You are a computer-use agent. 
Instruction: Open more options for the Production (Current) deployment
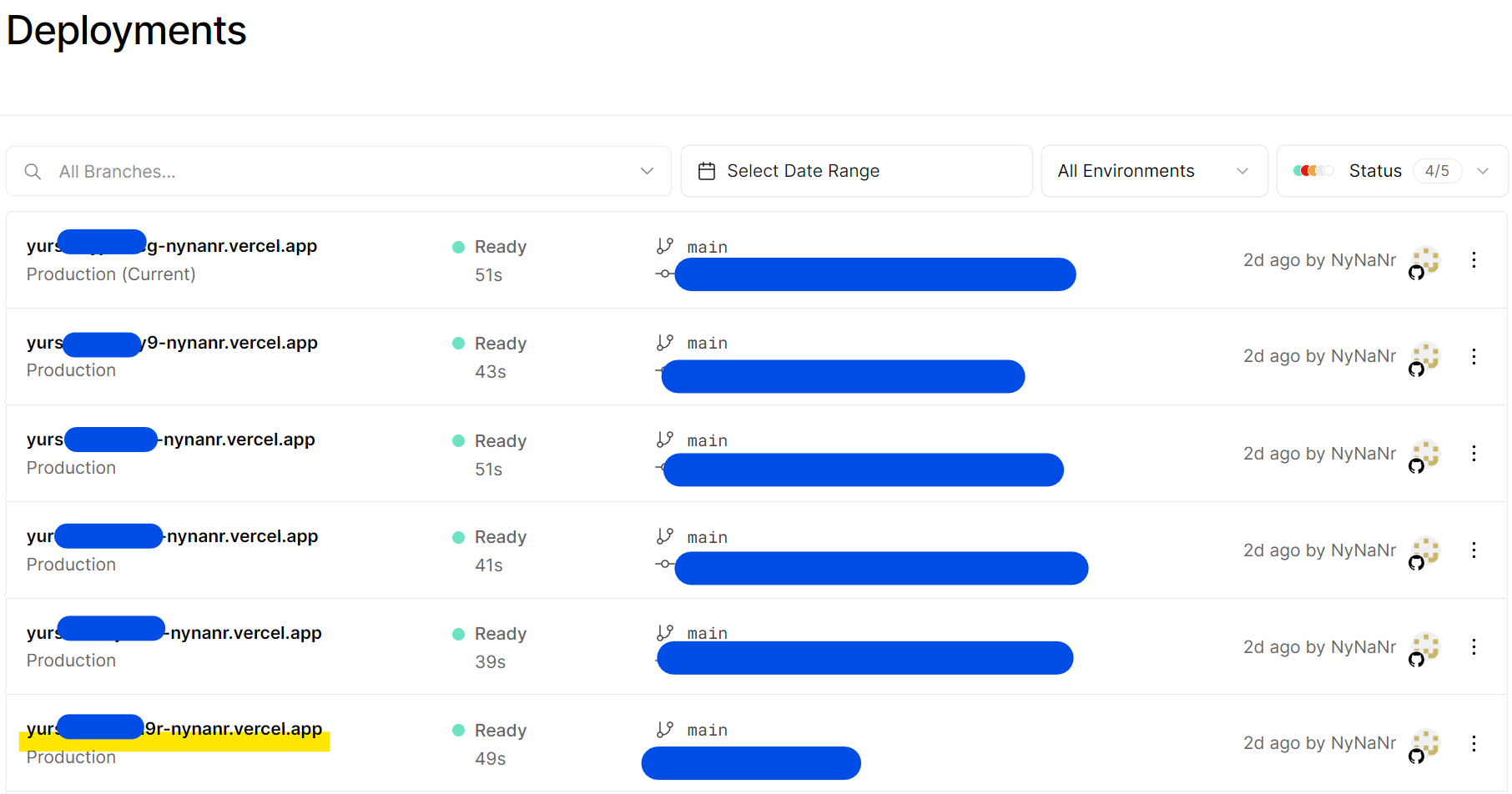click(1474, 260)
